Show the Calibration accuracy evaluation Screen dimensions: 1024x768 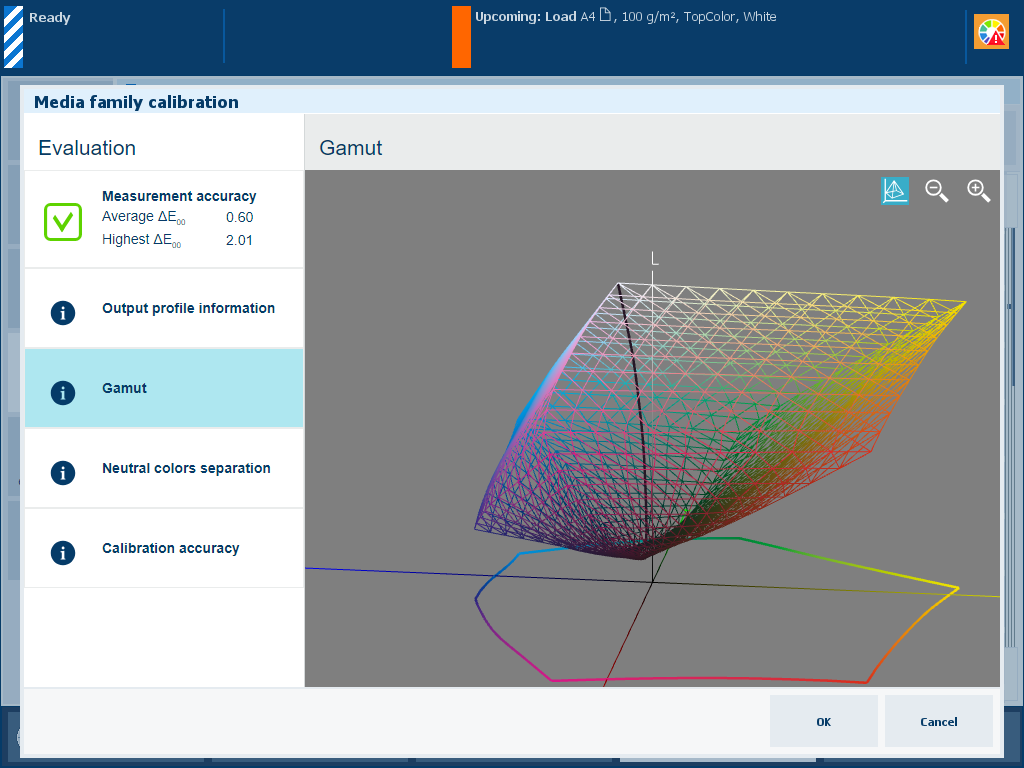(x=171, y=549)
